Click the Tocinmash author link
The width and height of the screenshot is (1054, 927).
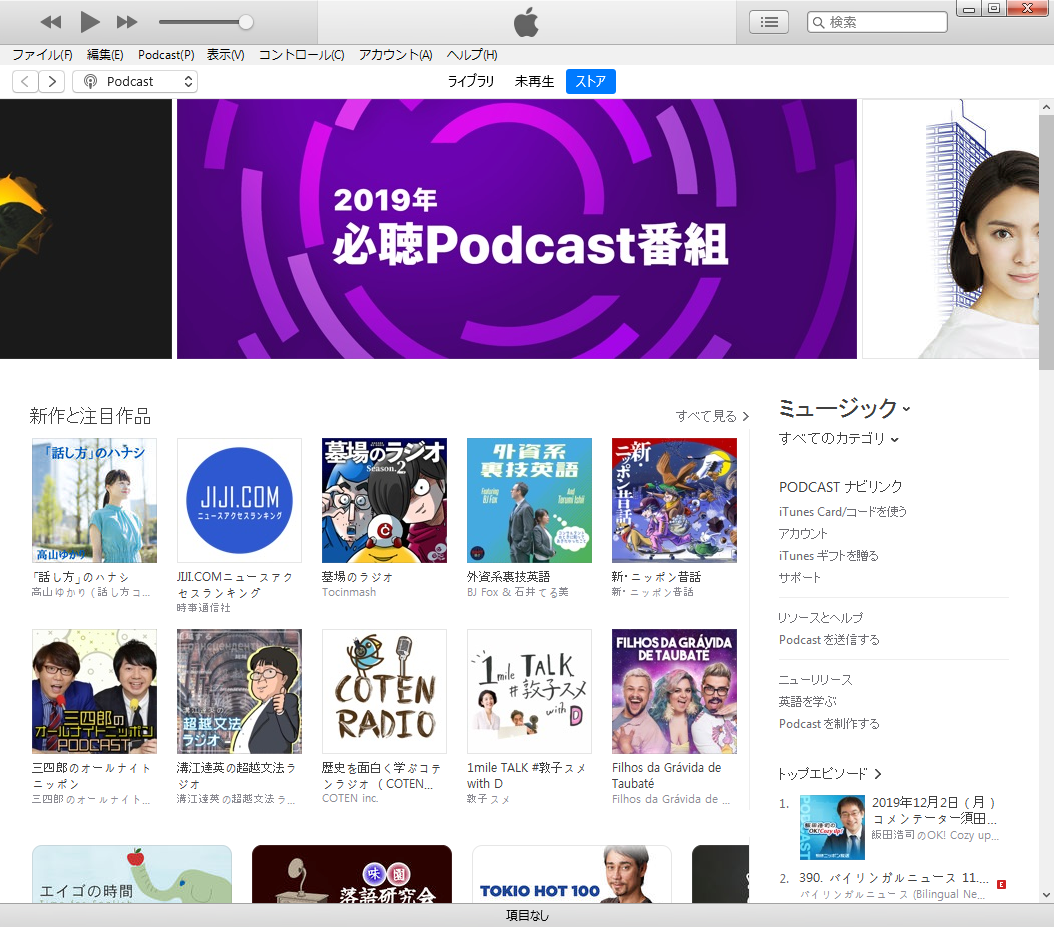click(x=349, y=592)
